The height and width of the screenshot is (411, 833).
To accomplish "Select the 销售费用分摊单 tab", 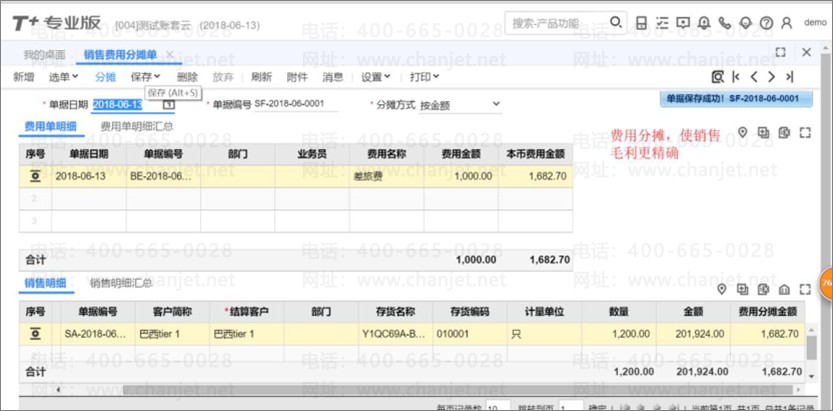I will click(x=120, y=55).
